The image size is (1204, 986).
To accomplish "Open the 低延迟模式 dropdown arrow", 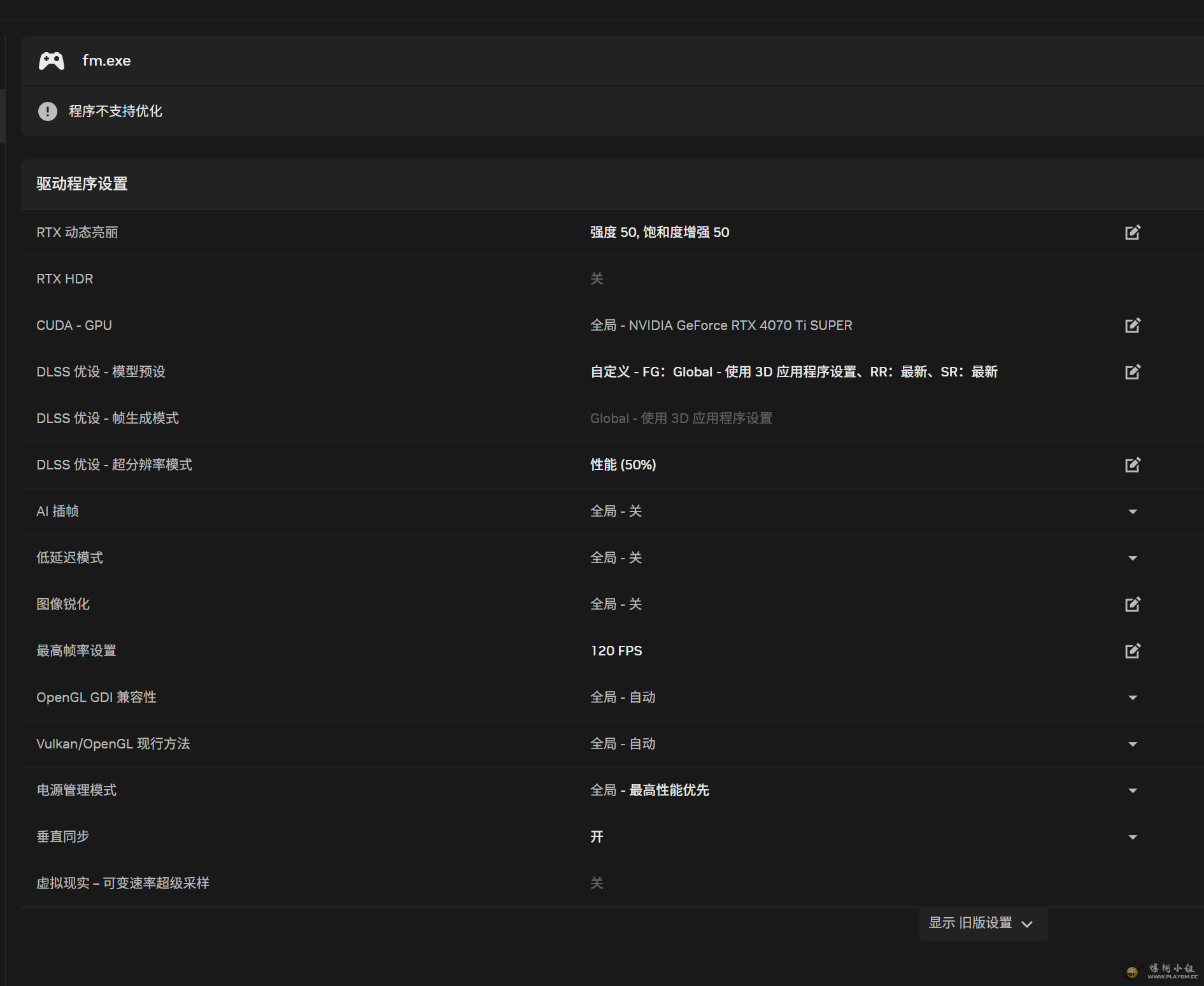I will tap(1132, 558).
